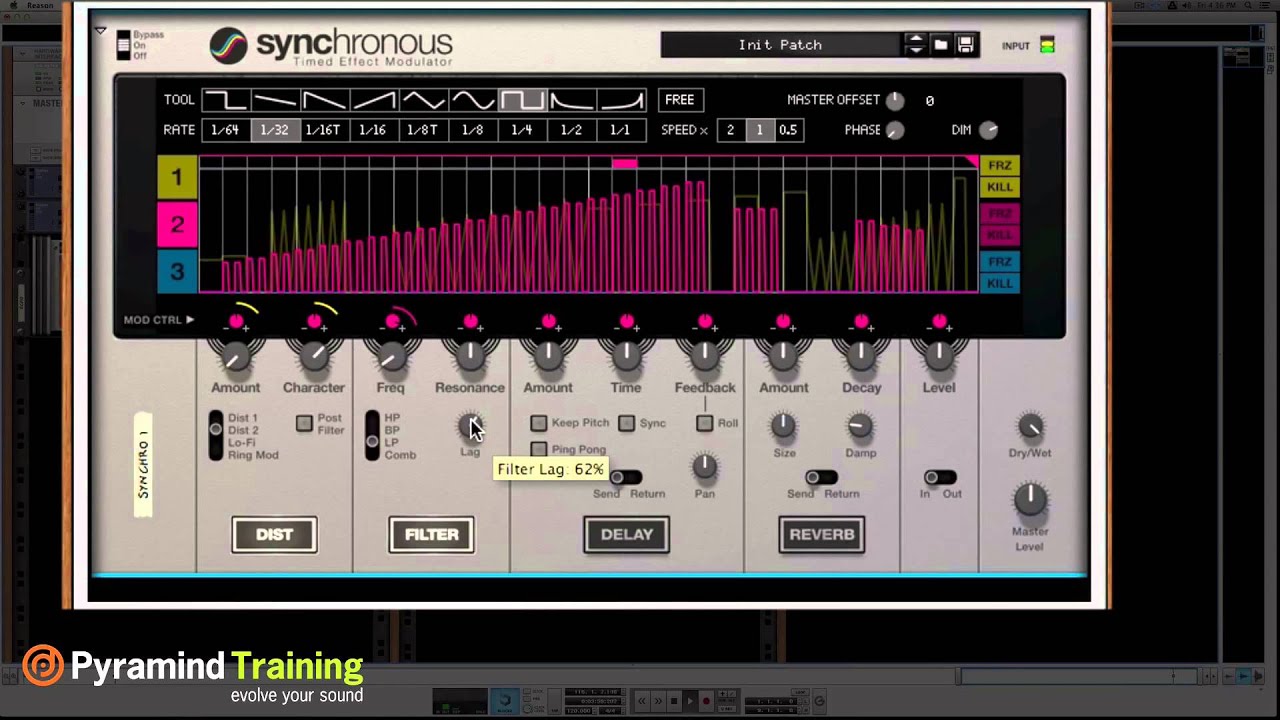The image size is (1280, 720).
Task: Enable the Roll checkbox
Action: click(x=704, y=423)
